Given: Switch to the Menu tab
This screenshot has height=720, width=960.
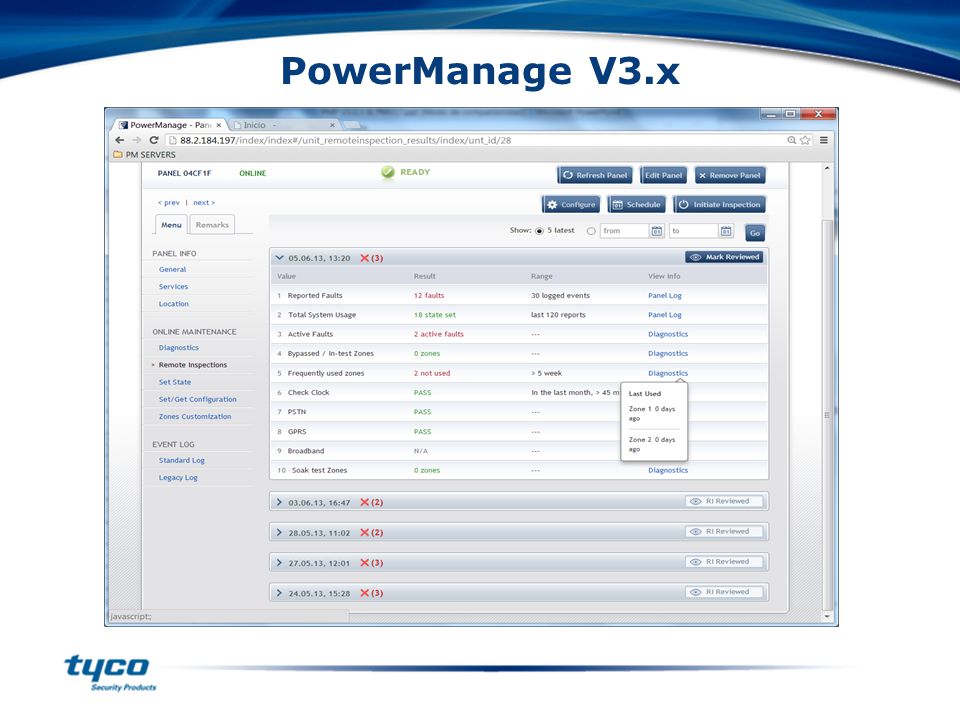Looking at the screenshot, I should (171, 225).
